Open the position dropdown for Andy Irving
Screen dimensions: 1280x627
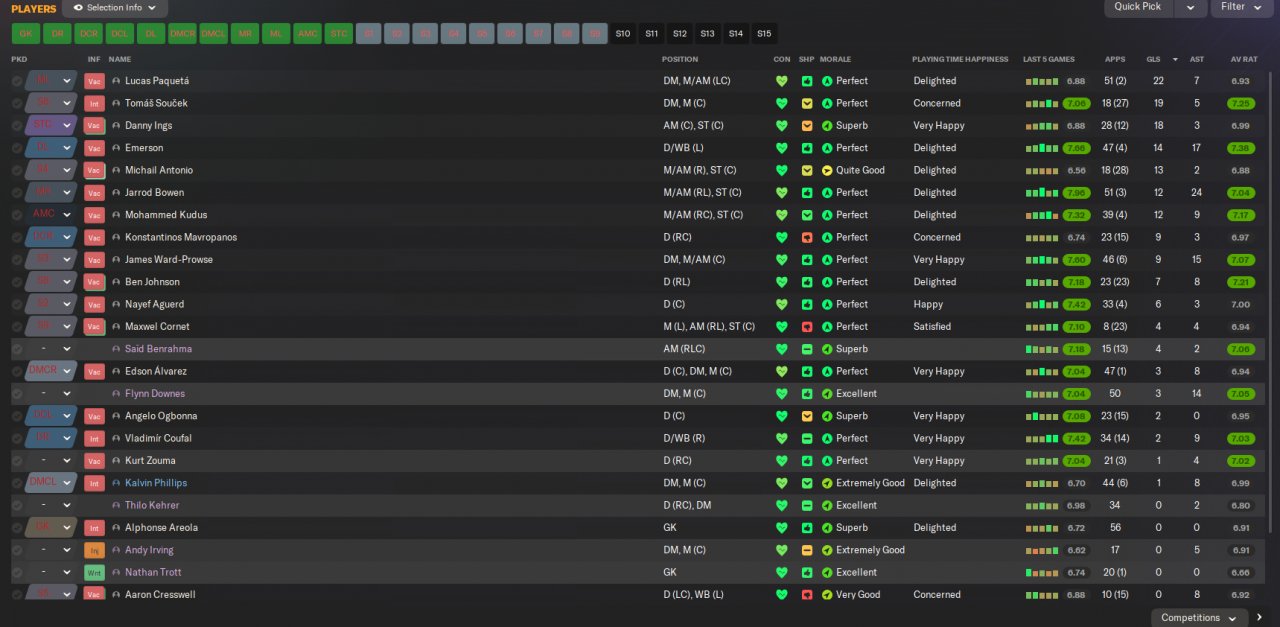[x=67, y=550]
